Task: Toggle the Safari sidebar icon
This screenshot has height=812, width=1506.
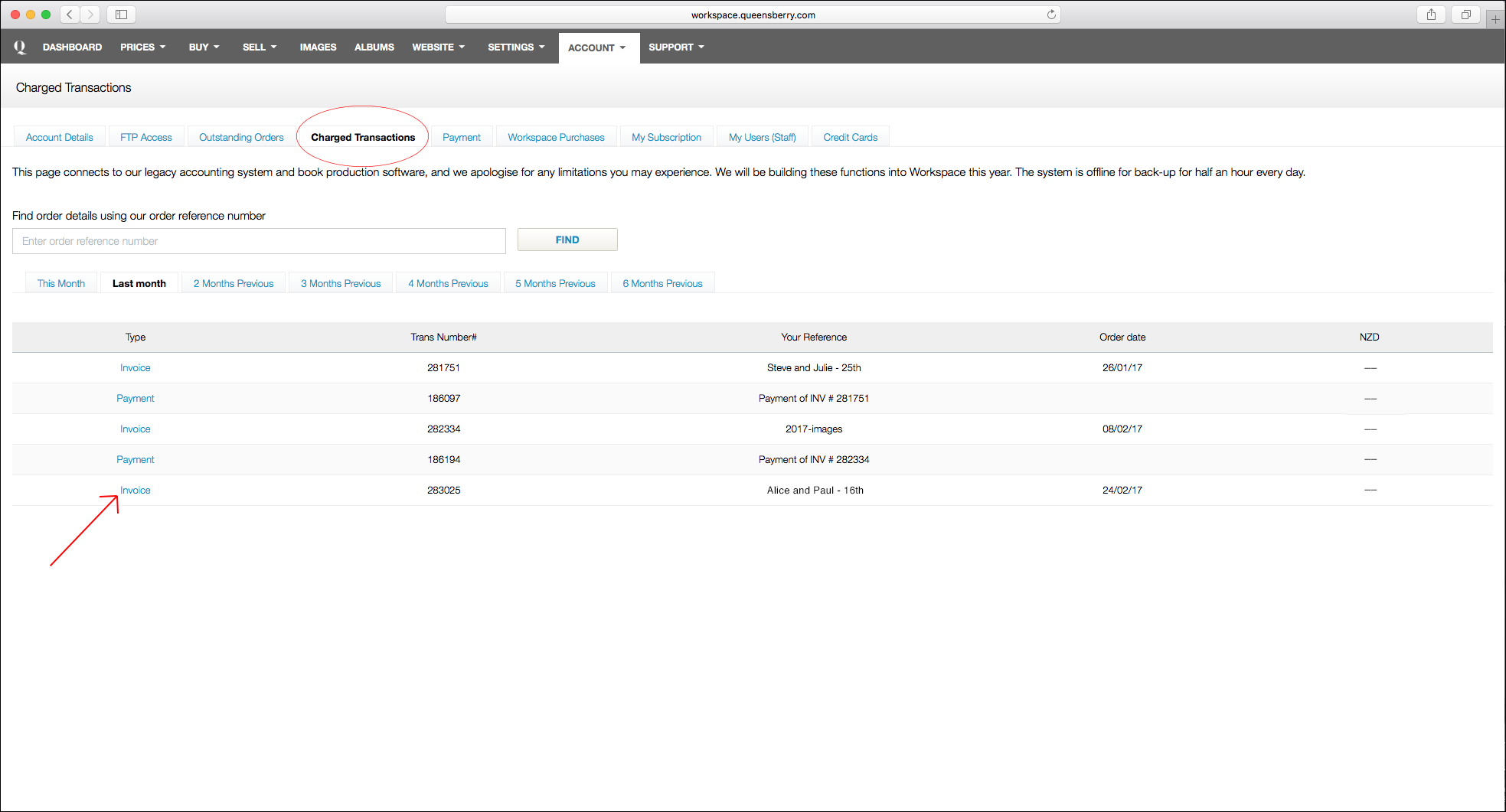Action: (121, 15)
